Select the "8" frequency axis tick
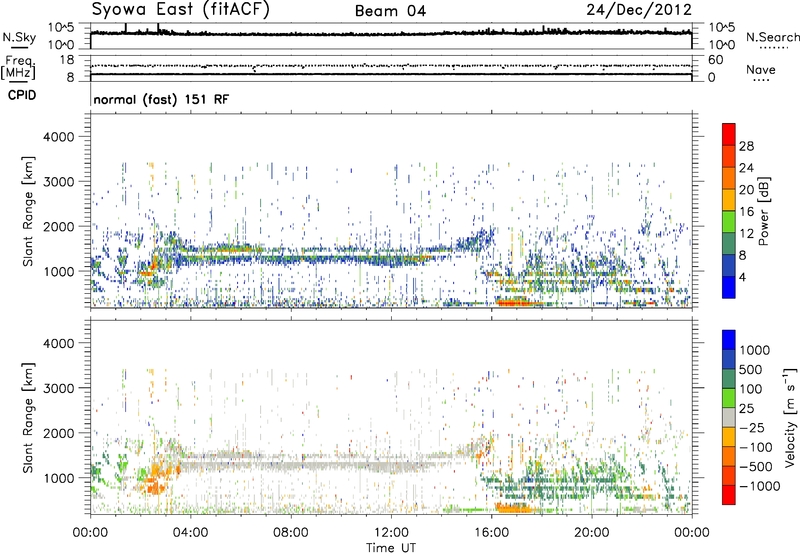 tap(70, 77)
